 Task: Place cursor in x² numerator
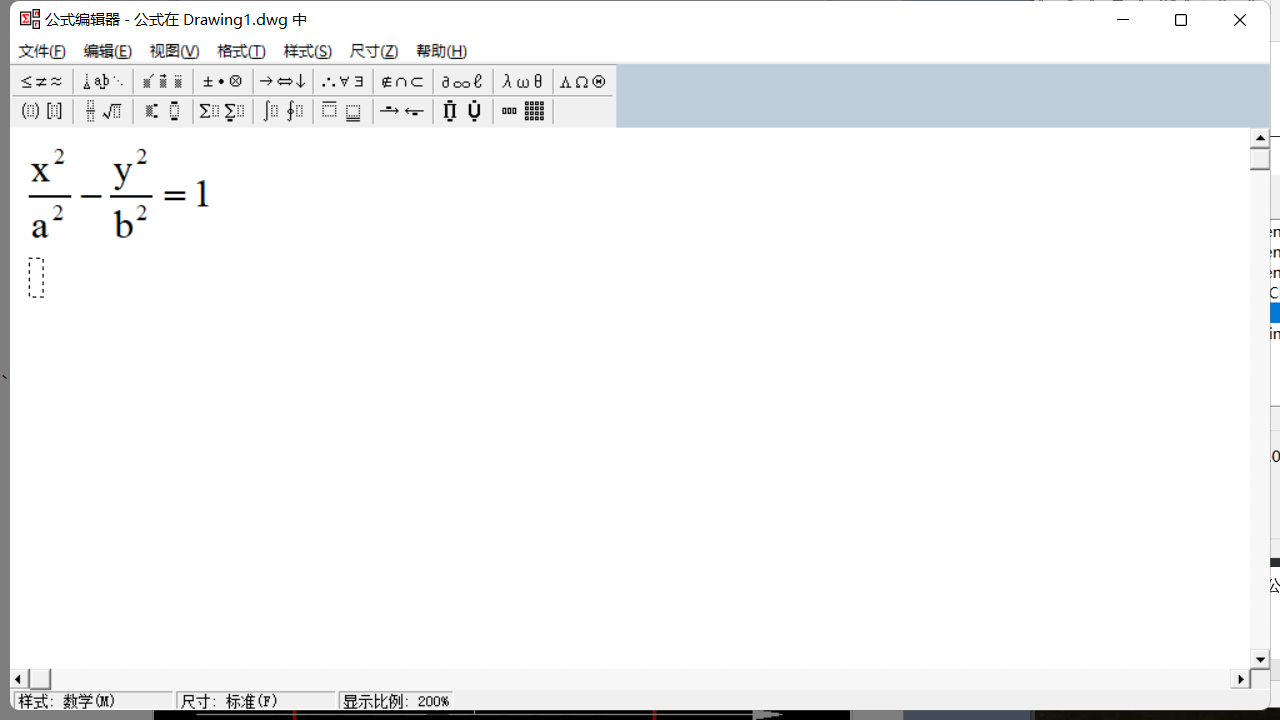48,167
